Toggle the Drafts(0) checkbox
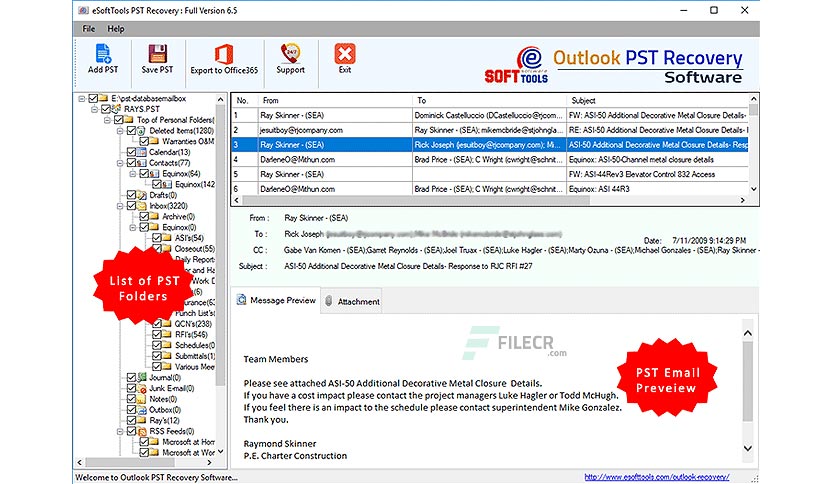 [x=131, y=195]
